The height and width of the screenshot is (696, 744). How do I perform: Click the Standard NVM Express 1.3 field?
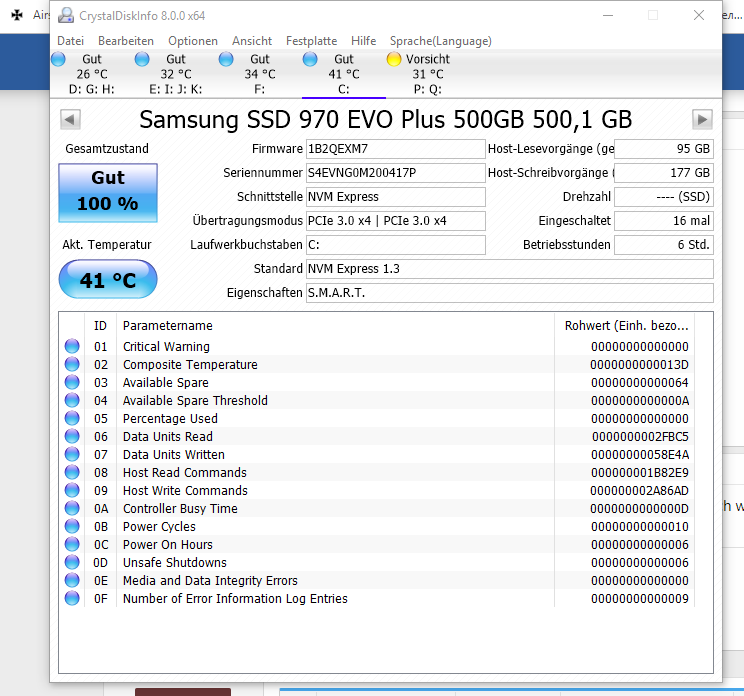click(x=510, y=269)
